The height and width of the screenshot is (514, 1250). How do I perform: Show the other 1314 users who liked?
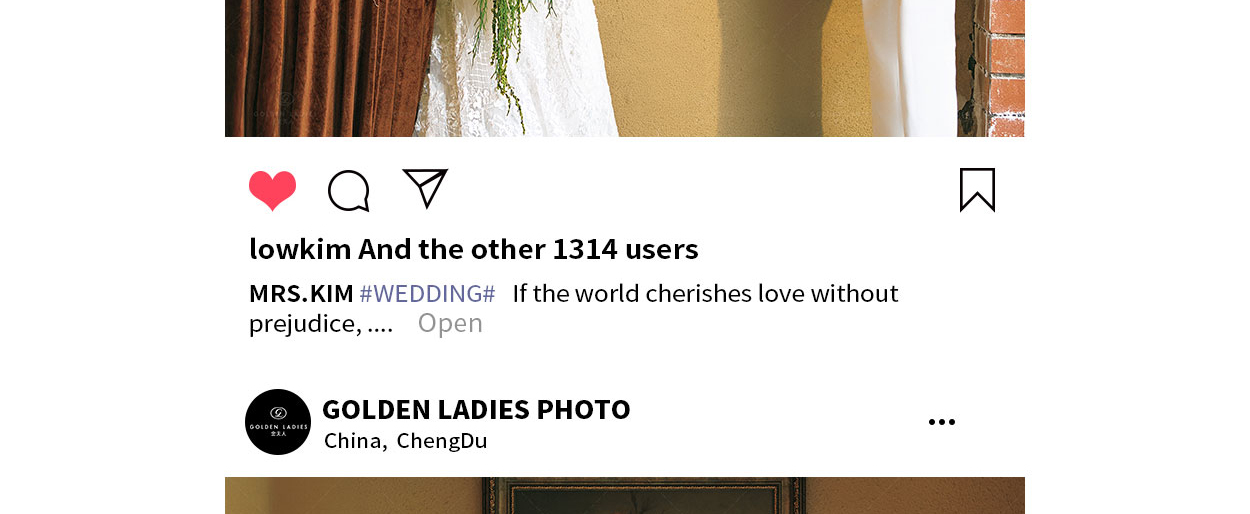coord(528,249)
